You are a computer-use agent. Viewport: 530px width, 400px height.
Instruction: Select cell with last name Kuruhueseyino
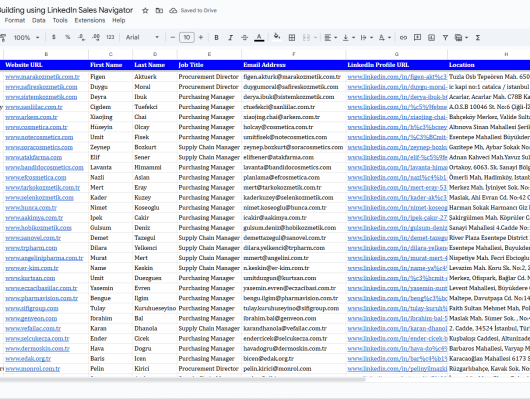coord(155,308)
